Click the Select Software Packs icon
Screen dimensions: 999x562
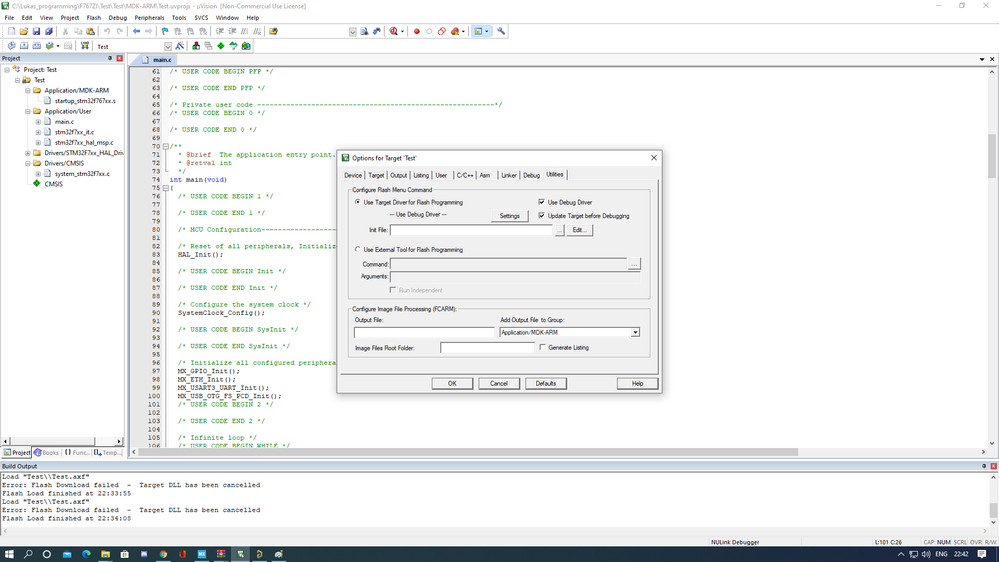(x=233, y=46)
